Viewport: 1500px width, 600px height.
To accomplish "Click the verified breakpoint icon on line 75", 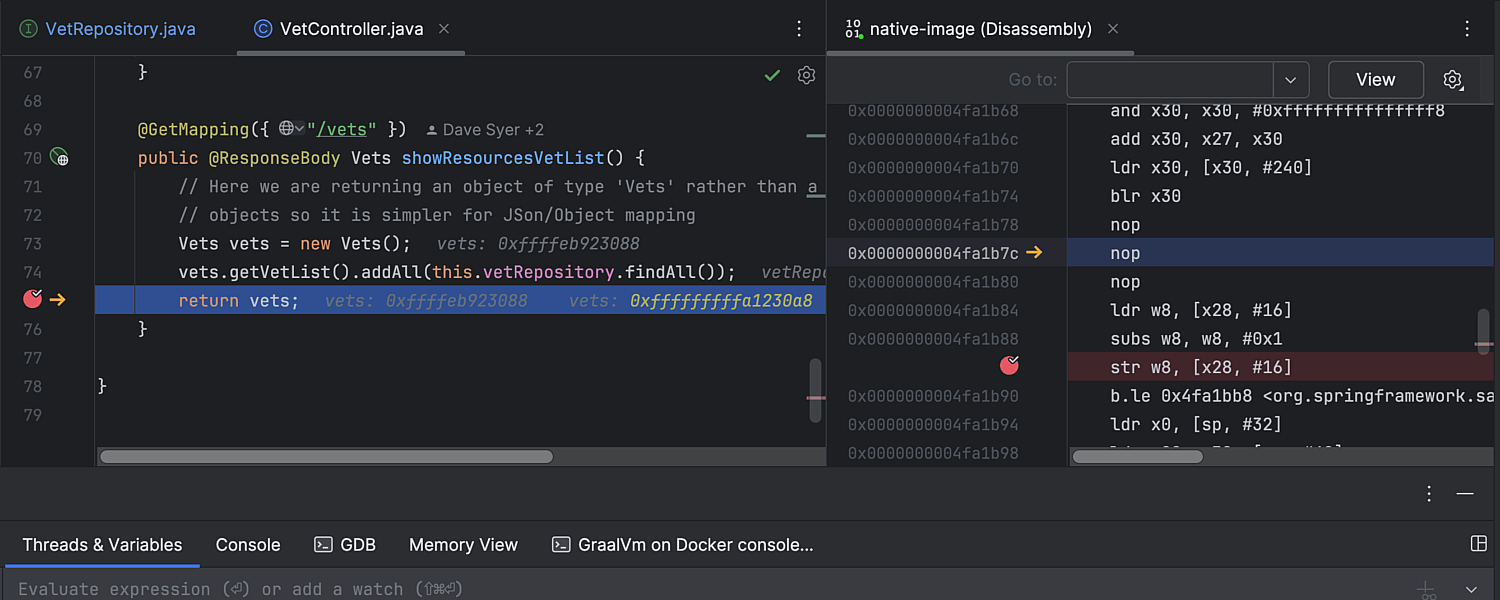I will [x=32, y=299].
